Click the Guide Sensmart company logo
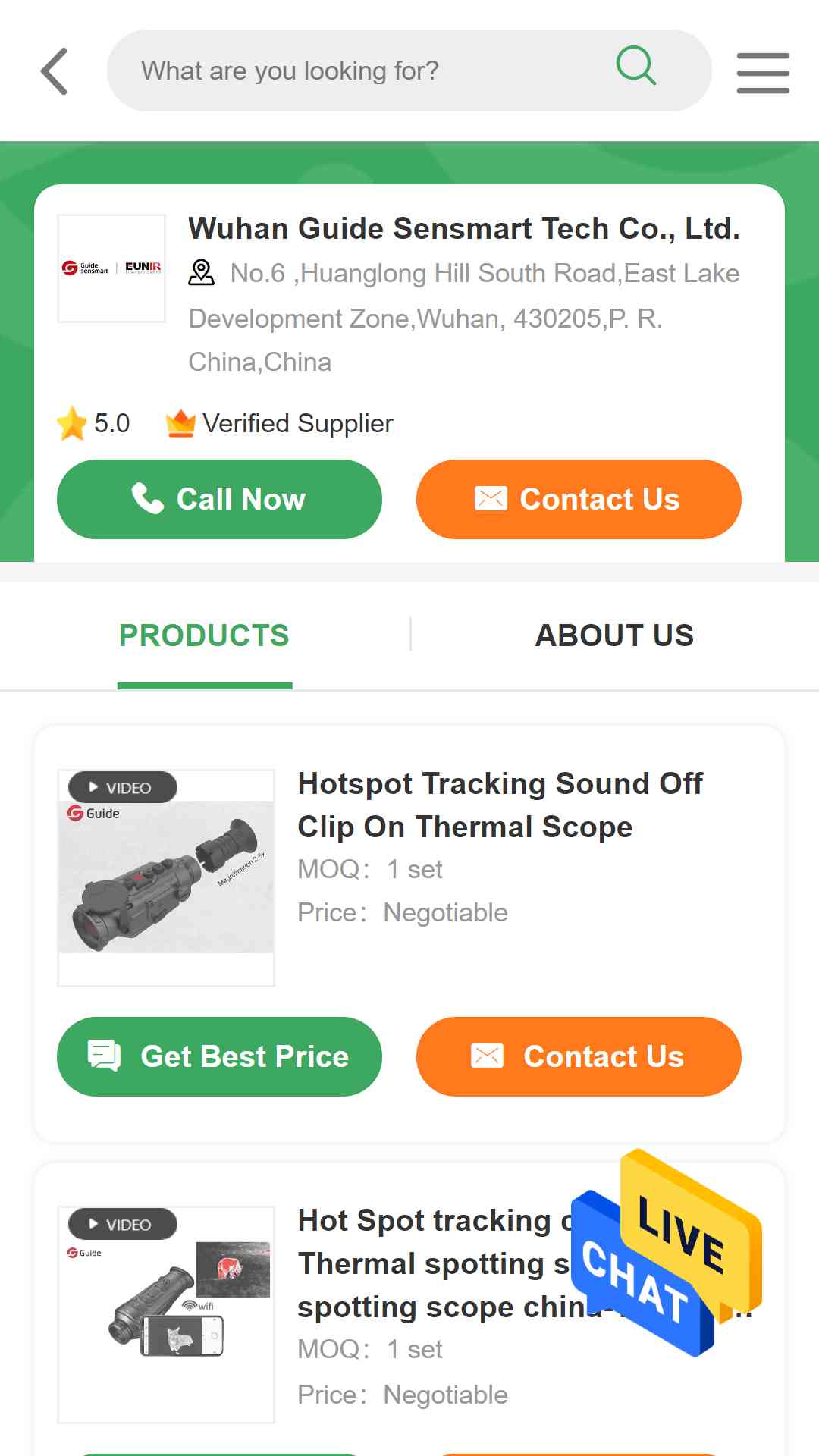Image resolution: width=819 pixels, height=1456 pixels. coord(111,268)
